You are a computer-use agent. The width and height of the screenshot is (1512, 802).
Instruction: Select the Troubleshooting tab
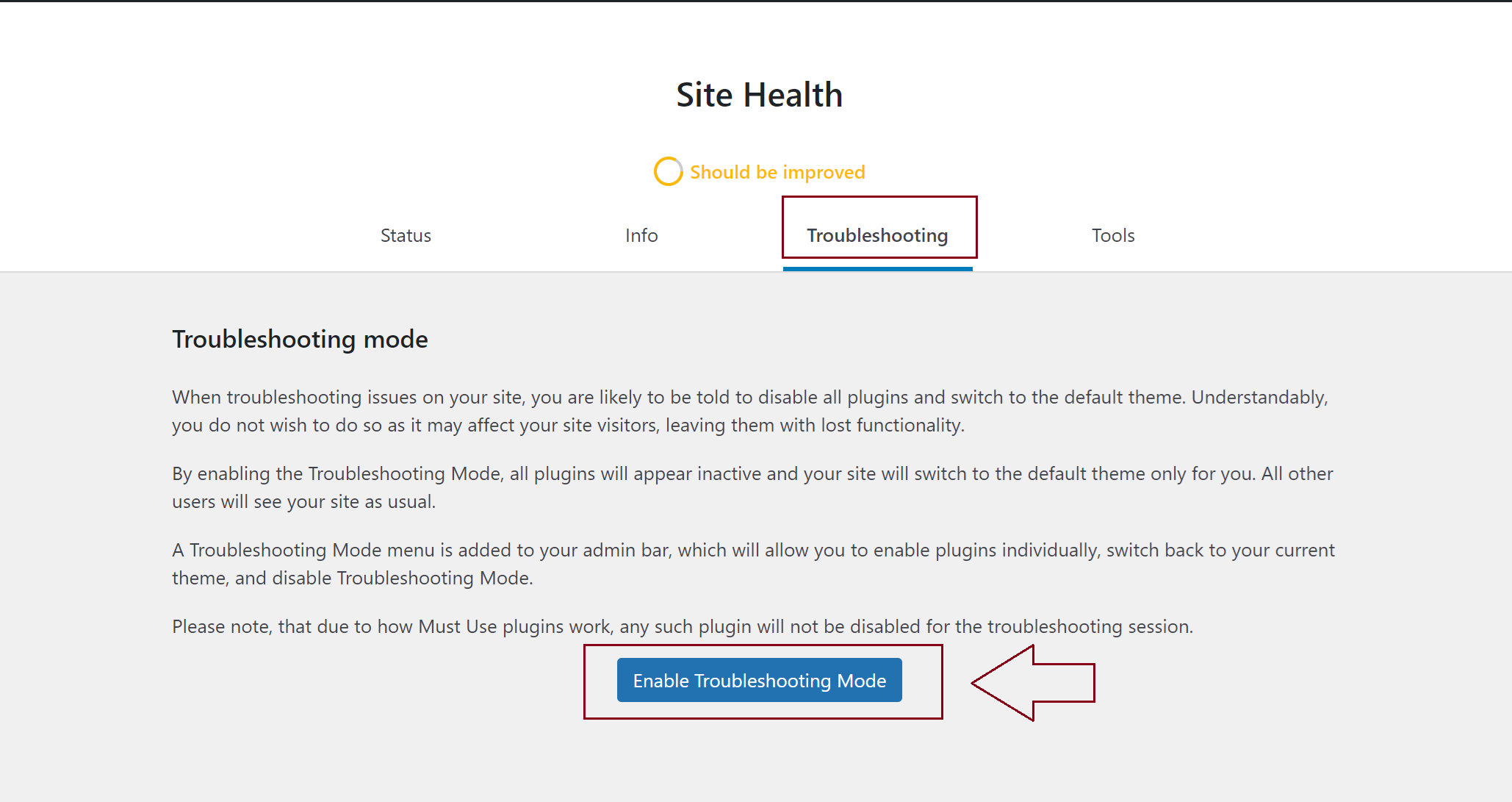point(877,235)
